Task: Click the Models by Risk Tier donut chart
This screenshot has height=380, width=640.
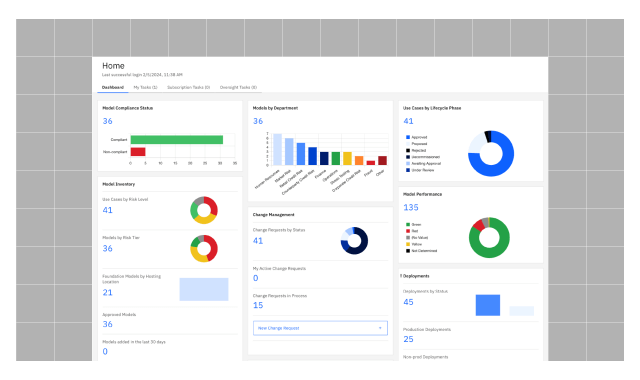Action: pos(204,249)
